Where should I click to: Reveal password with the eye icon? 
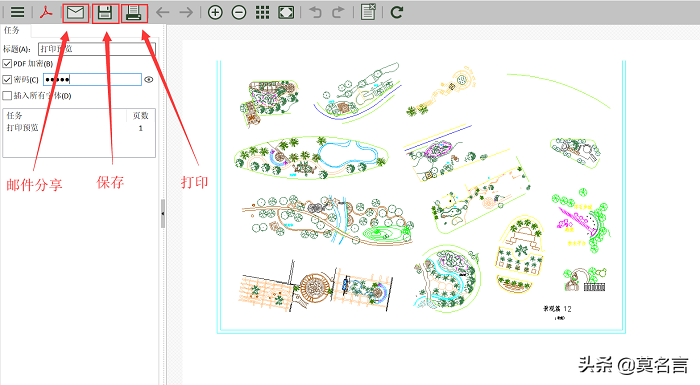click(x=149, y=80)
